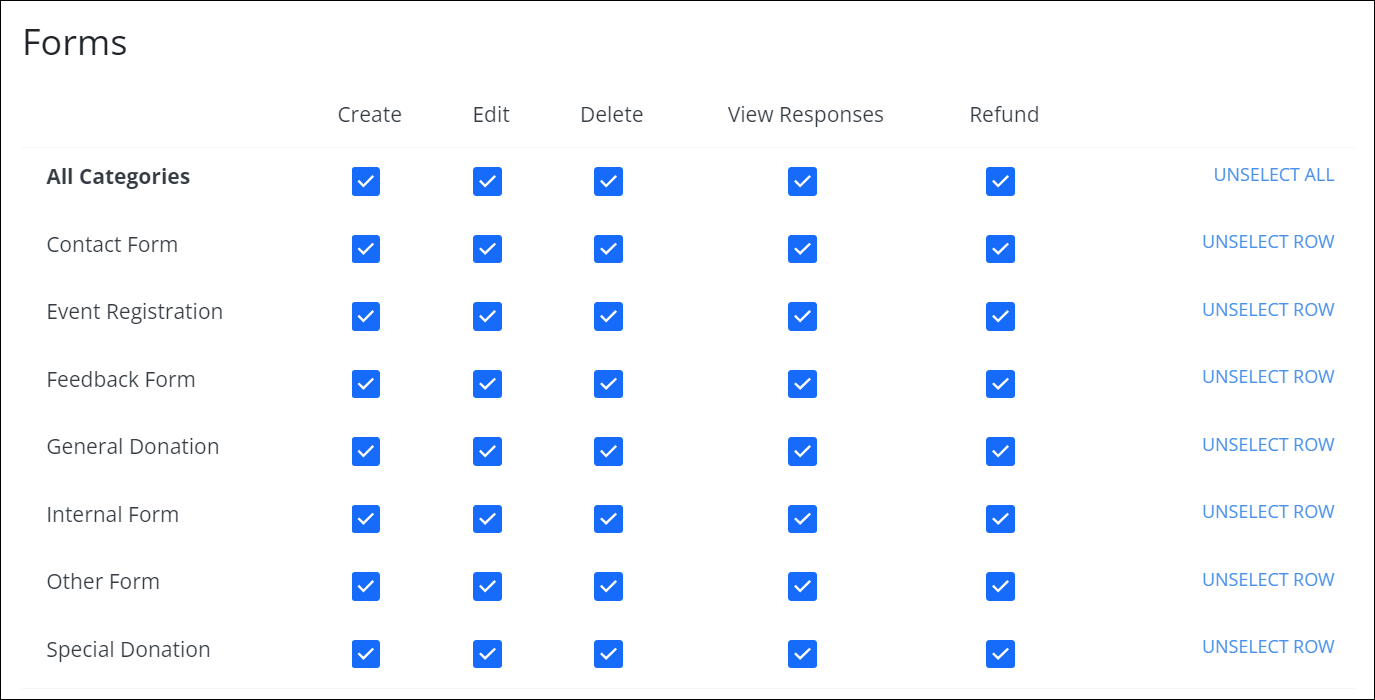Click the Unselect All link
The height and width of the screenshot is (700, 1375).
(x=1273, y=175)
